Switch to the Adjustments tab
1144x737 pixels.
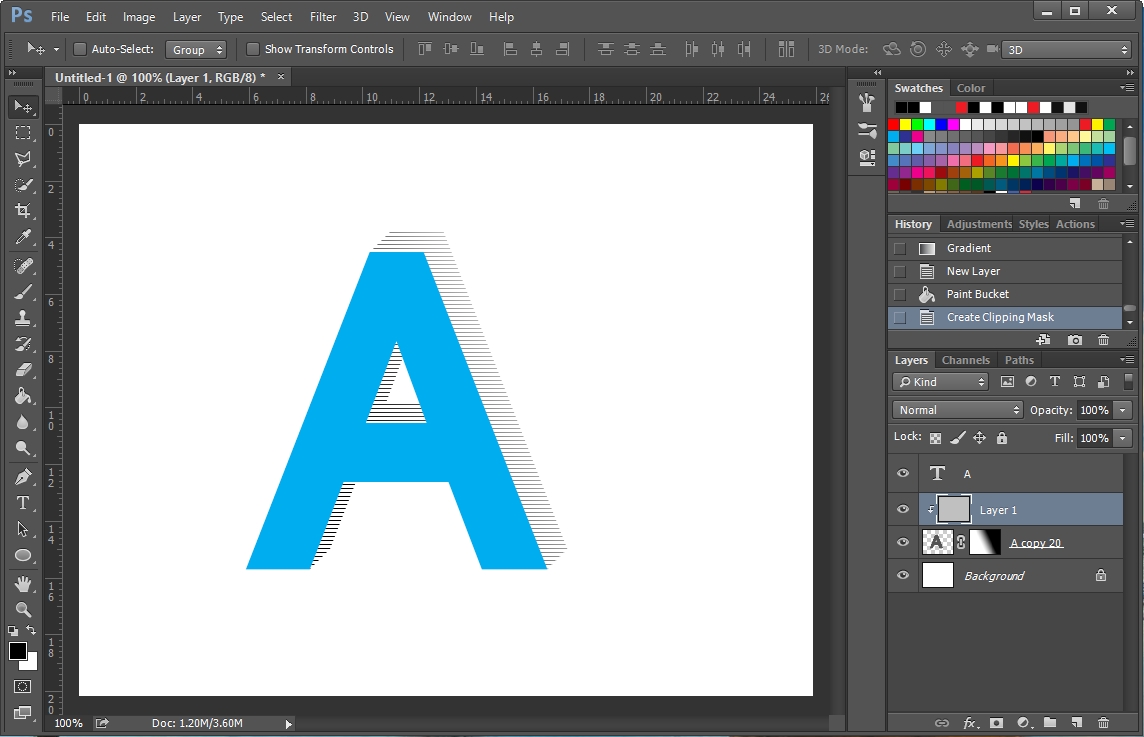(979, 224)
